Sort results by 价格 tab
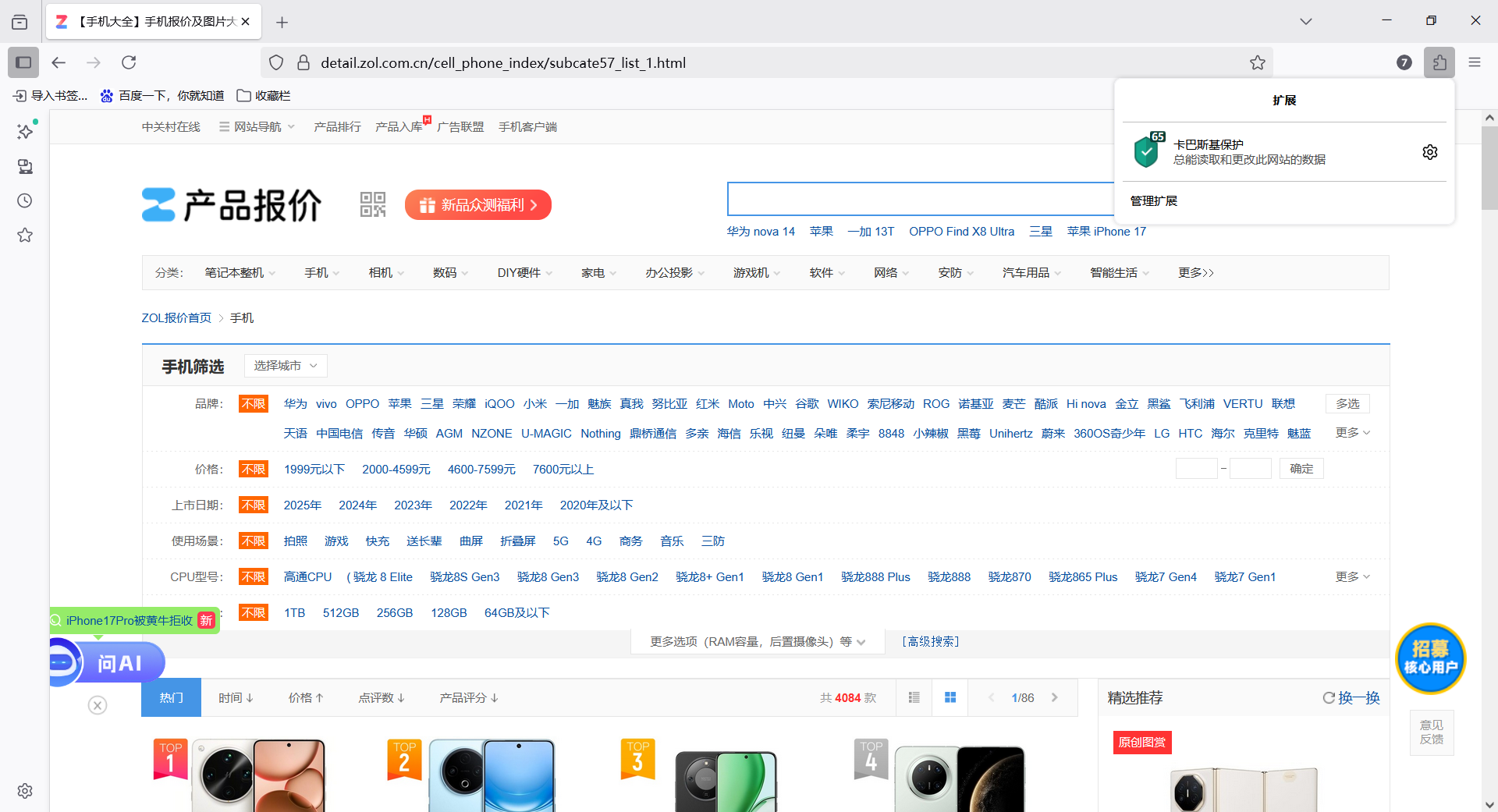The image size is (1498, 812). (305, 697)
